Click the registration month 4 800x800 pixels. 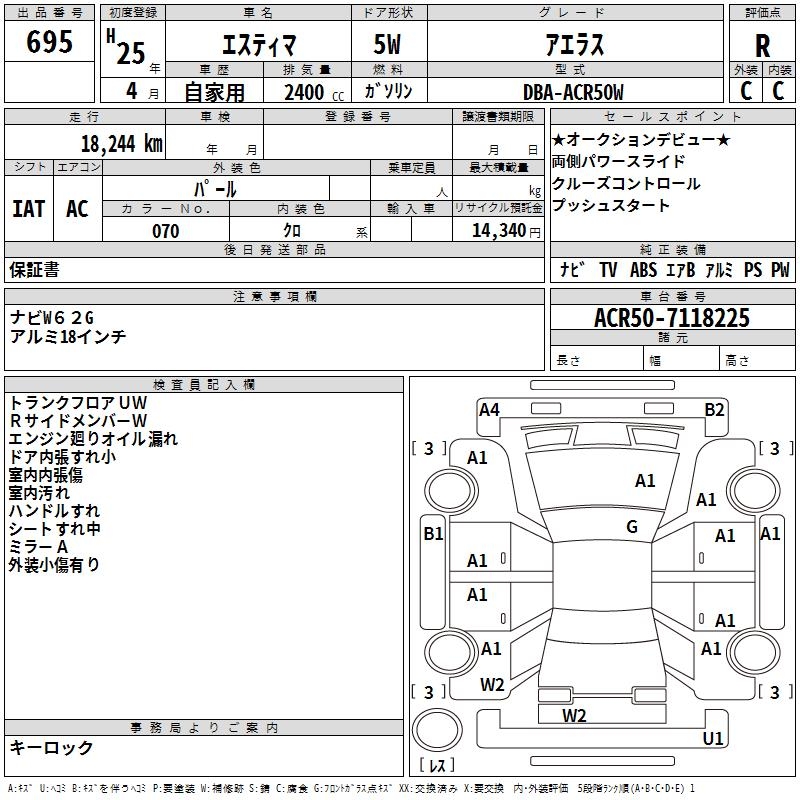(x=132, y=90)
